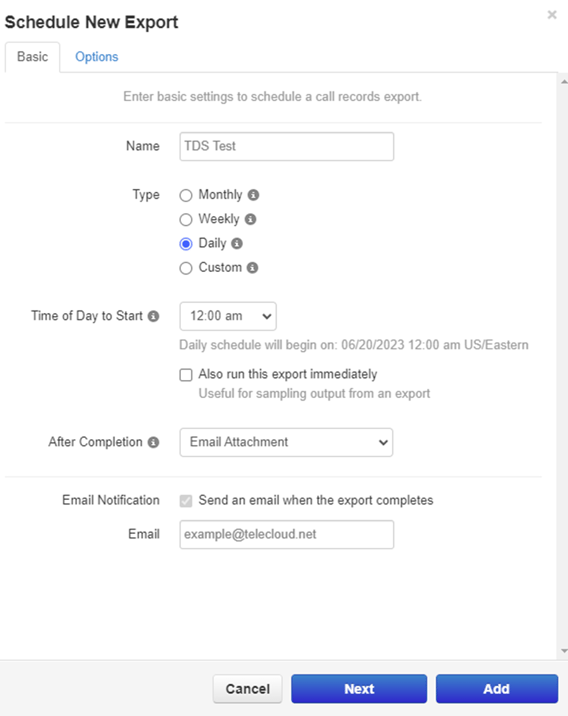Viewport: 568px width, 716px height.
Task: Click the info icon next to Daily
Action: pyautogui.click(x=237, y=243)
